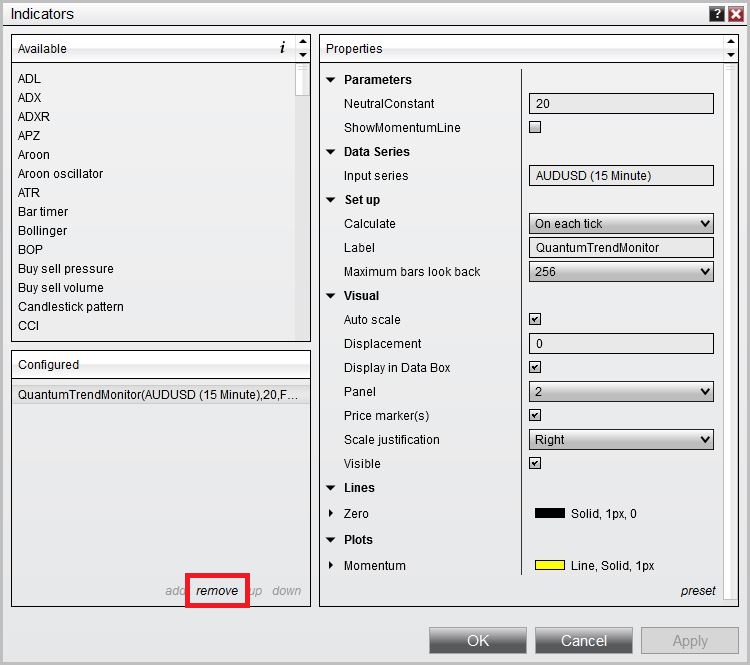Select BOP in Available list
Screen dimensions: 750x665
coord(30,250)
